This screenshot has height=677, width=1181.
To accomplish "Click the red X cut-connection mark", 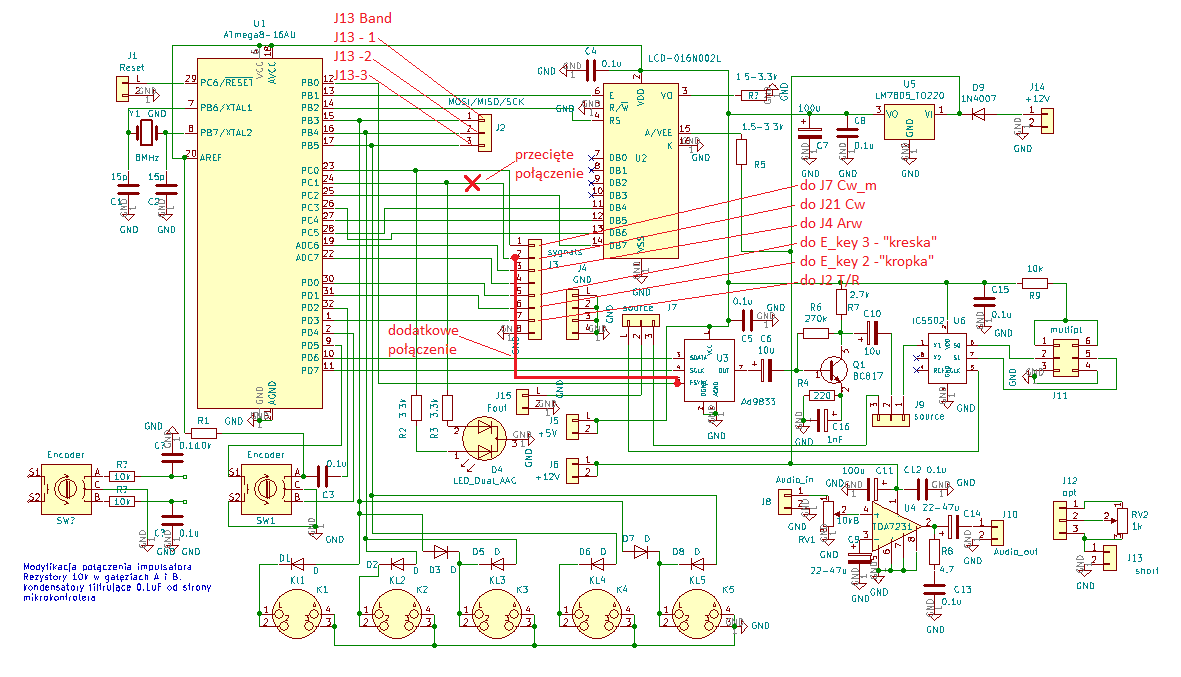I will [x=475, y=183].
